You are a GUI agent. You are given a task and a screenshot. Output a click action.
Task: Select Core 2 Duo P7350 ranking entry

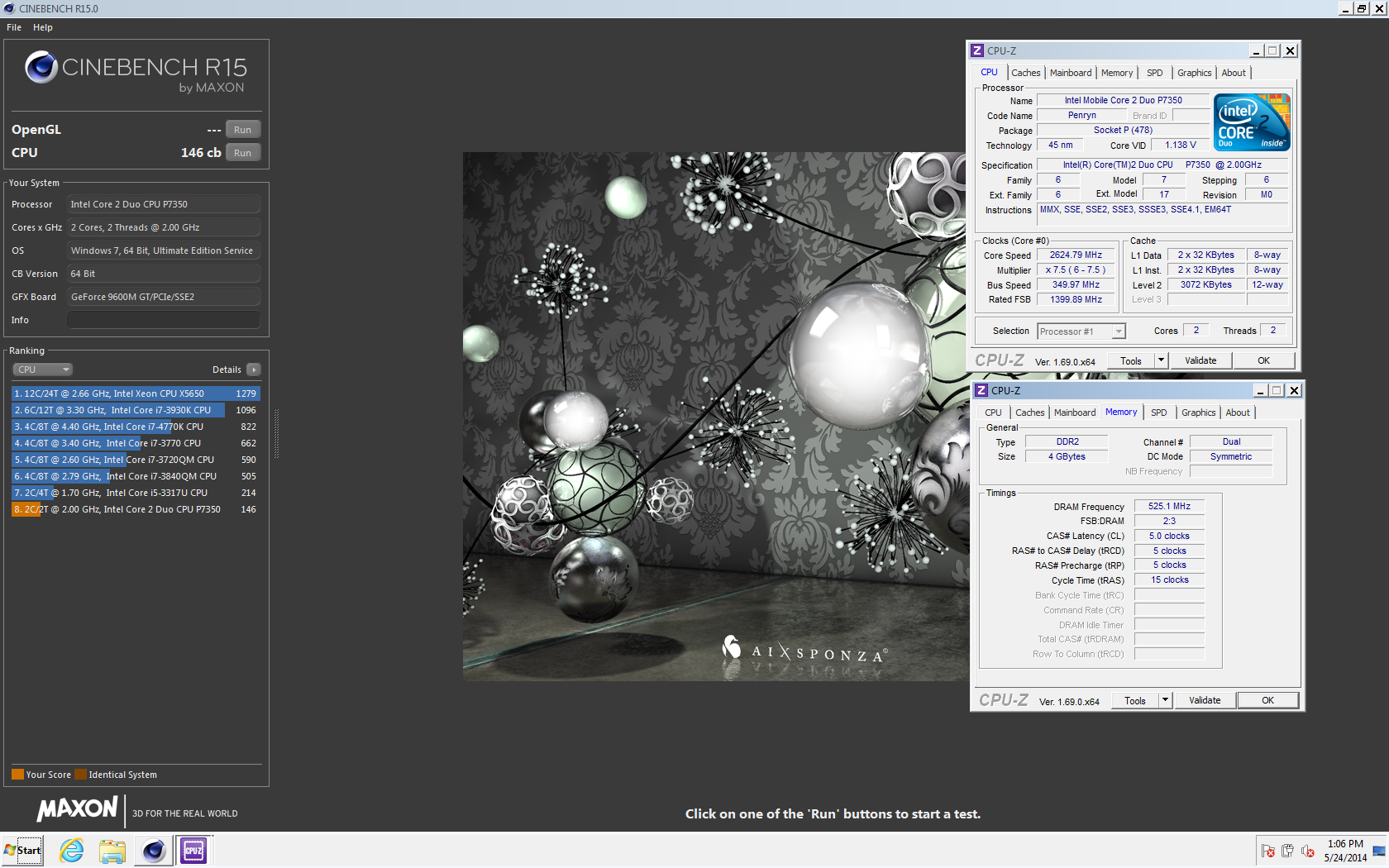click(x=136, y=509)
